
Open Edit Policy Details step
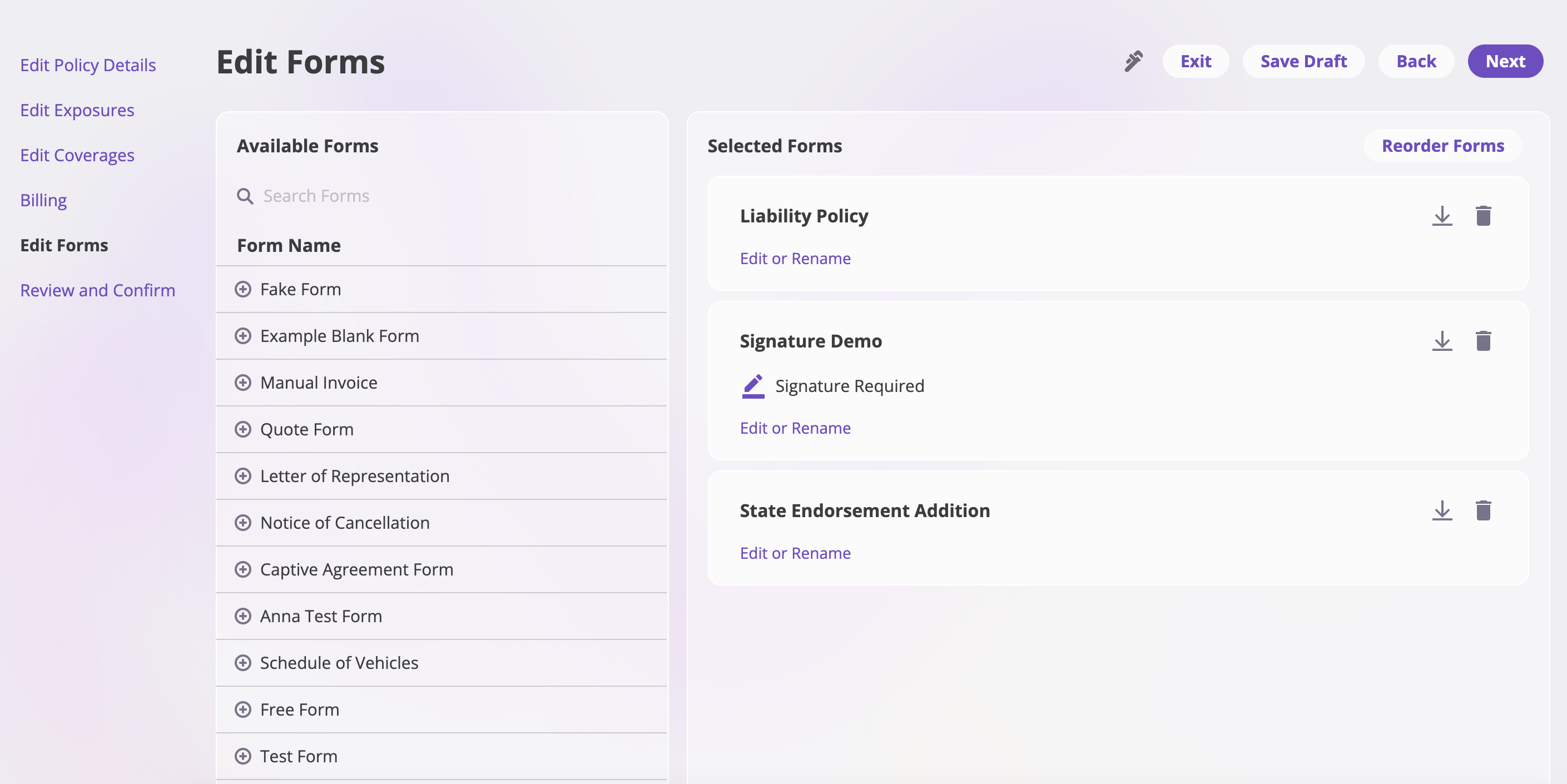pos(88,65)
